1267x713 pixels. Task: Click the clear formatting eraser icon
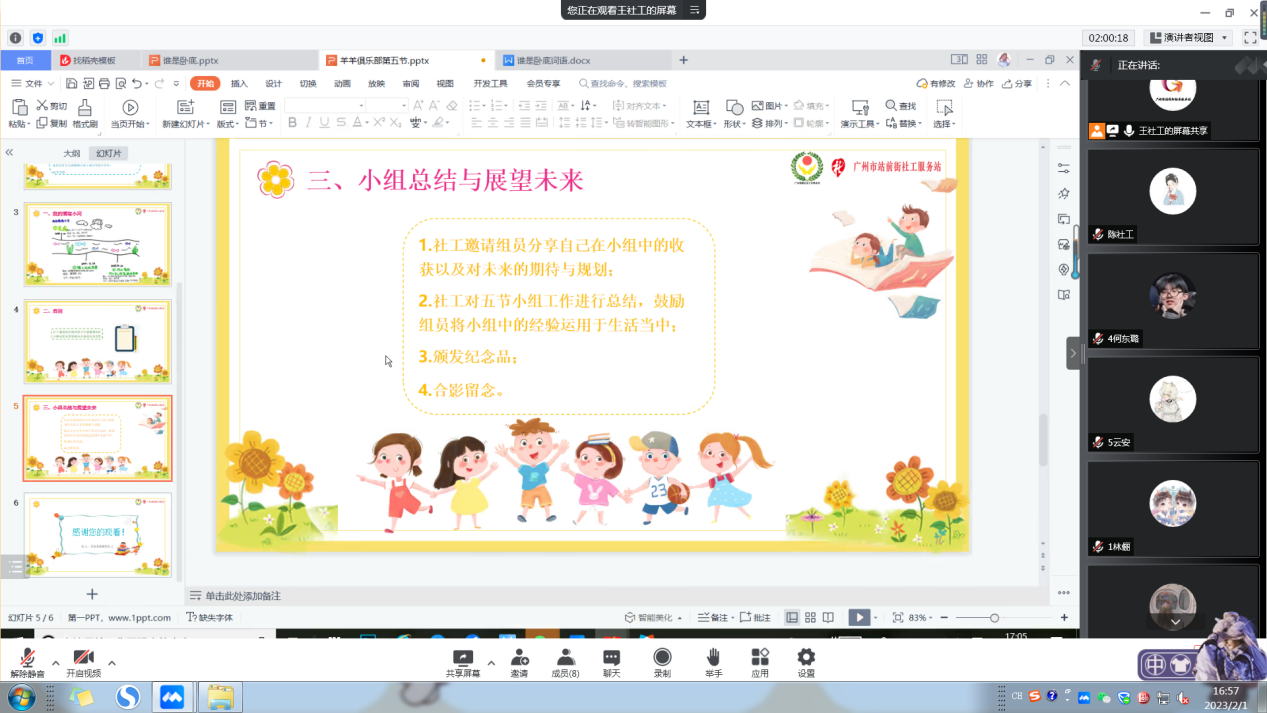tap(452, 106)
